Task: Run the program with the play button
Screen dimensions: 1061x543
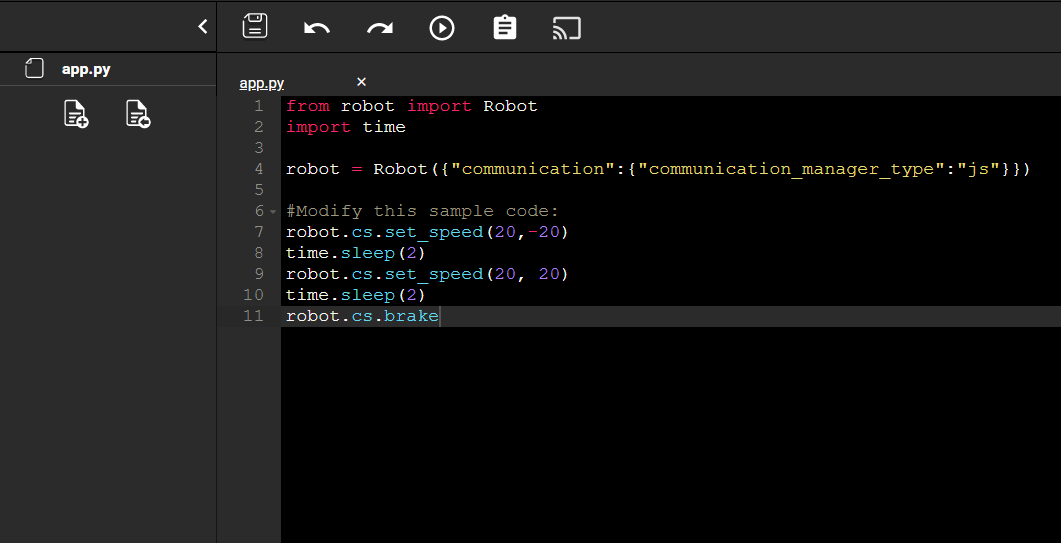Action: pyautogui.click(x=442, y=28)
